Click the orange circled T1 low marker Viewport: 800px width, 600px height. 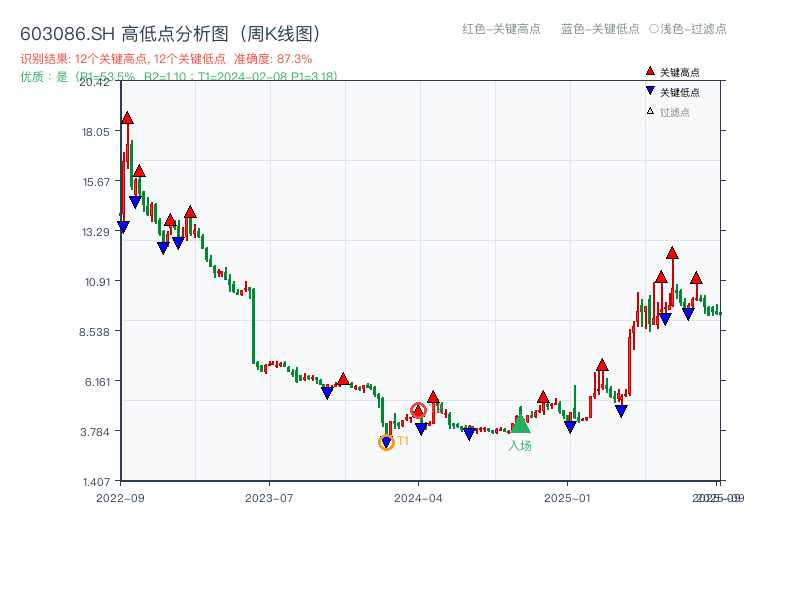(x=387, y=440)
